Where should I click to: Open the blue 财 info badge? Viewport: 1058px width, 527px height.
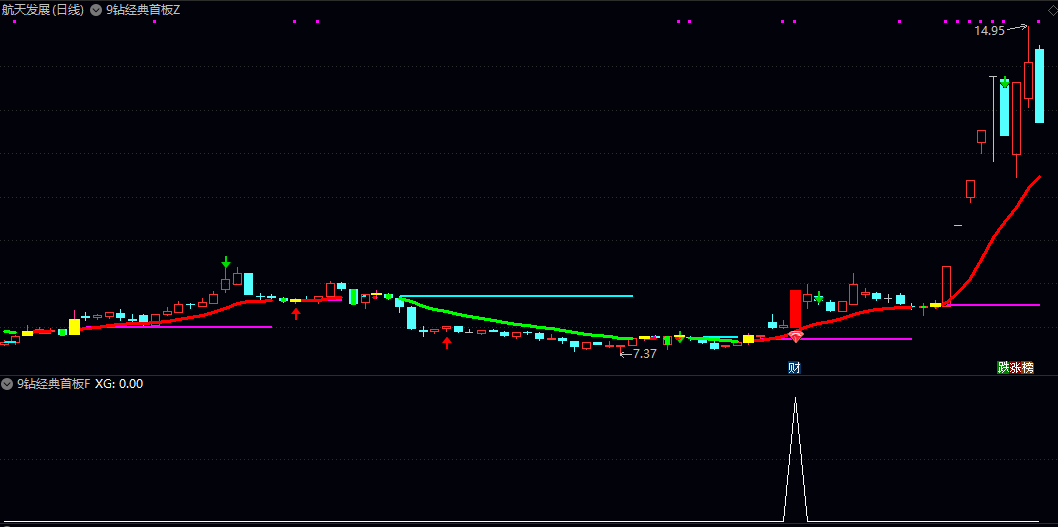[x=795, y=368]
